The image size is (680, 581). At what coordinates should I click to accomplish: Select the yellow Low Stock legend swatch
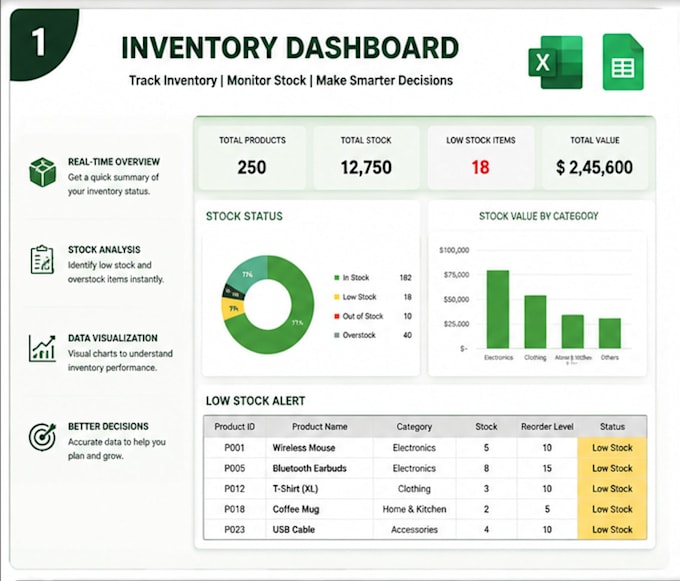pos(337,297)
